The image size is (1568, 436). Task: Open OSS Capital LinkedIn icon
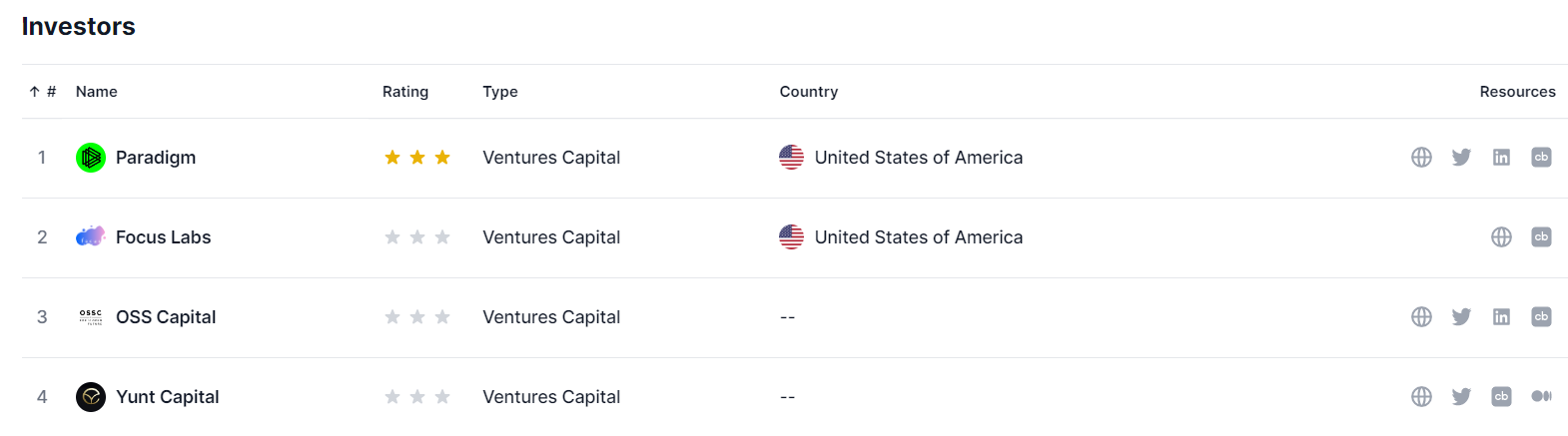click(x=1501, y=317)
